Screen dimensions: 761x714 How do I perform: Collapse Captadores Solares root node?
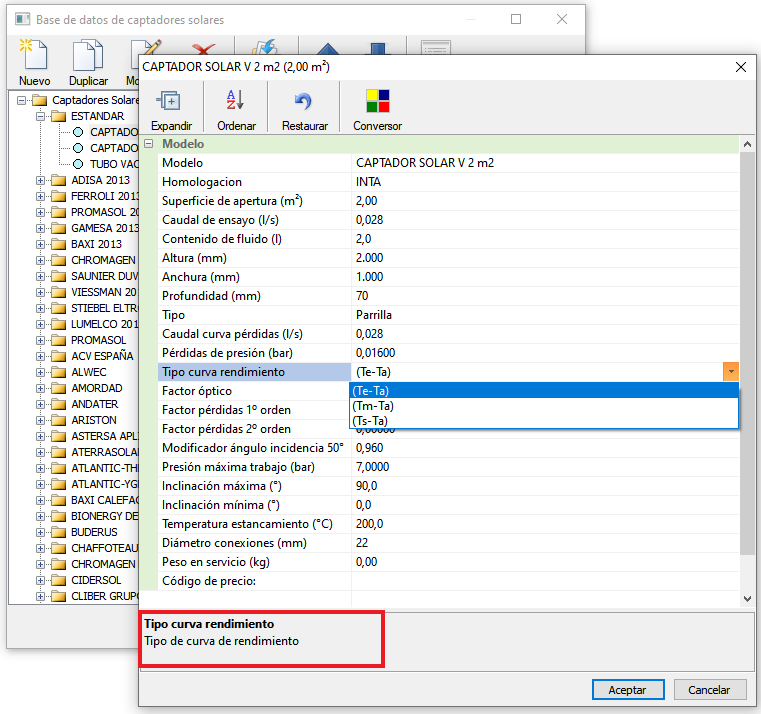click(x=21, y=100)
